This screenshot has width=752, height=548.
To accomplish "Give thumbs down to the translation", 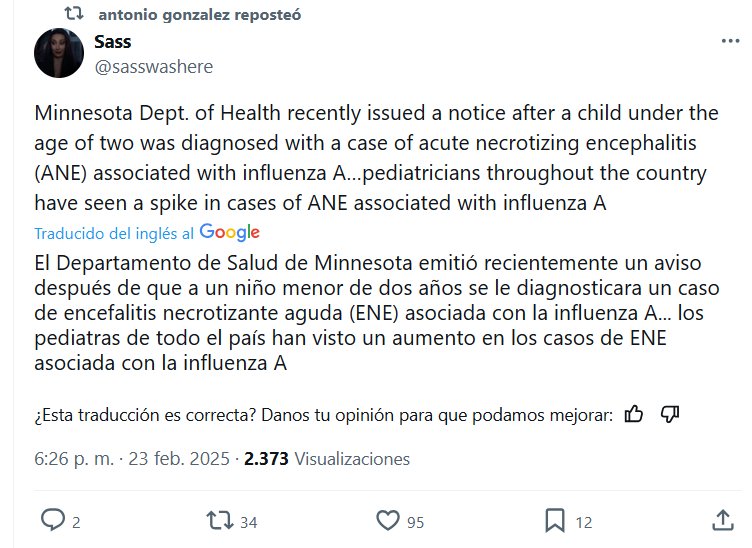I will (670, 414).
